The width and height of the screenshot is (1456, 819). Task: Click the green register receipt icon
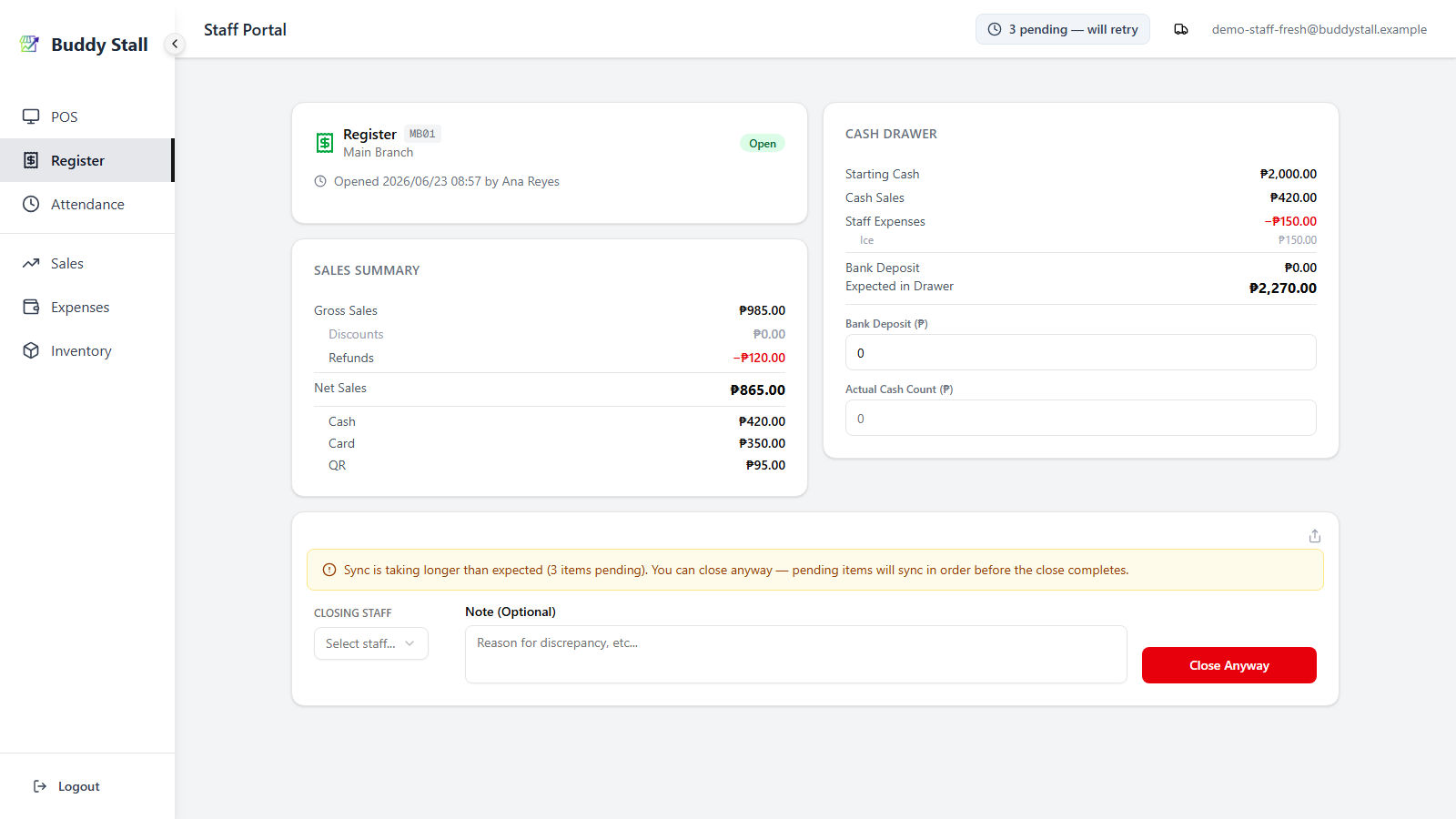325,143
